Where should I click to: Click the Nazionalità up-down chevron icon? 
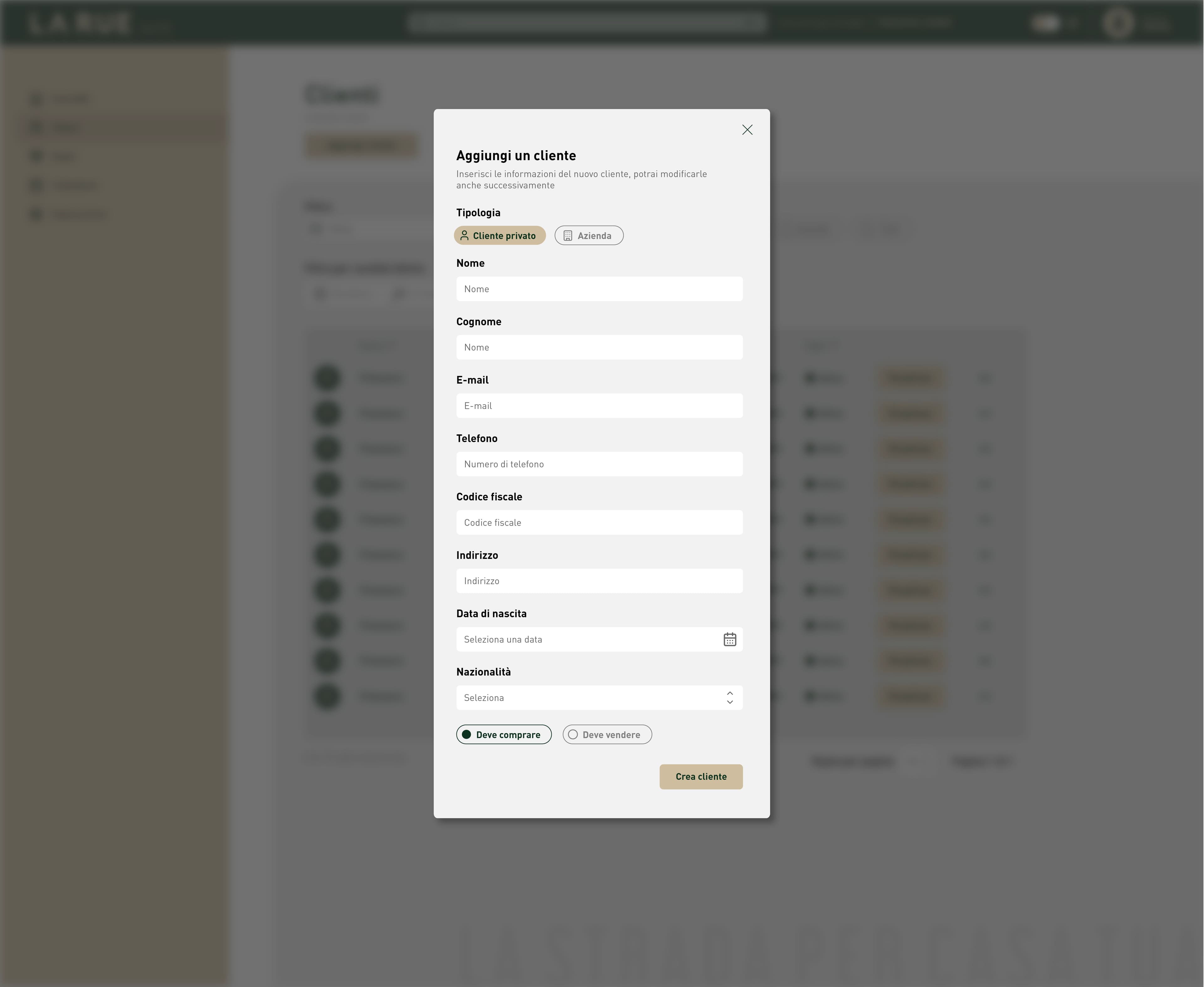point(729,698)
